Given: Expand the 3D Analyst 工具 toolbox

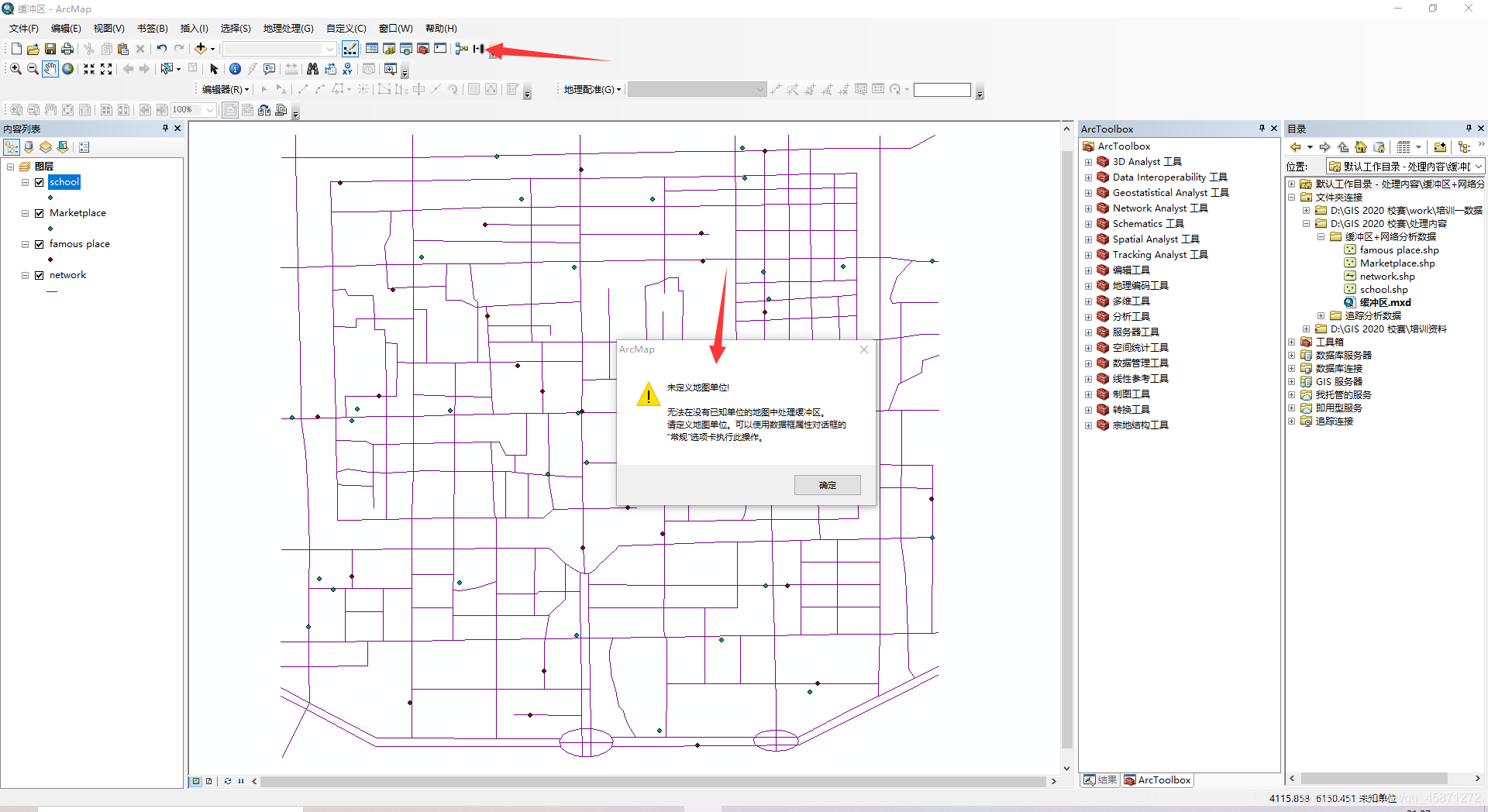Looking at the screenshot, I should (x=1088, y=162).
